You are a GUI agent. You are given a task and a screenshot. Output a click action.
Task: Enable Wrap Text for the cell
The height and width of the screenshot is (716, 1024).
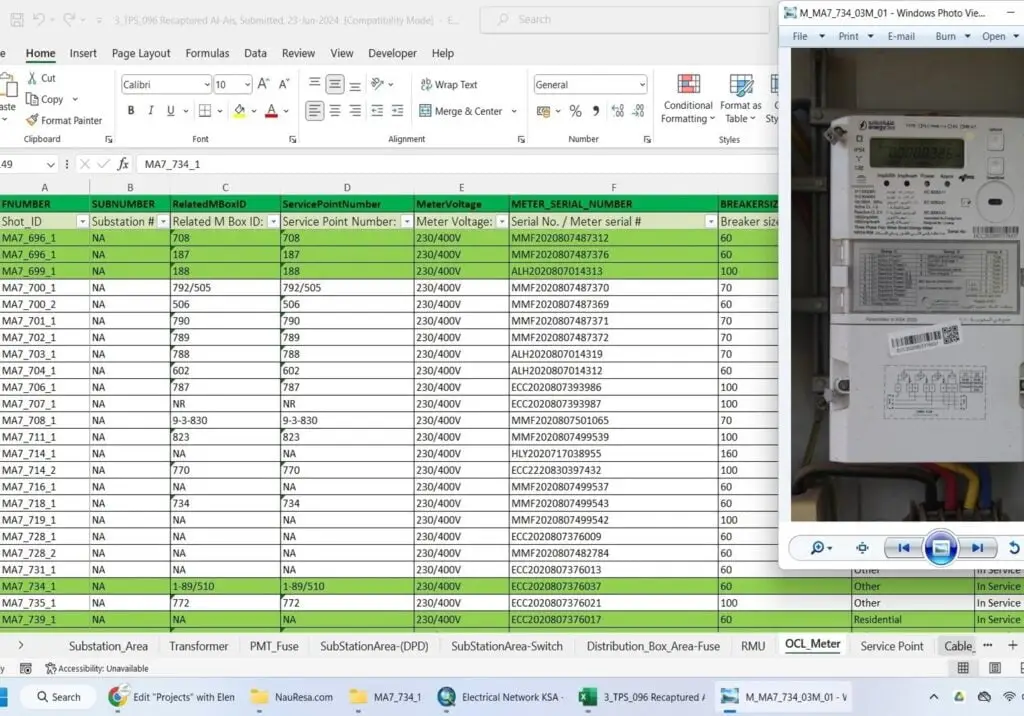coord(448,85)
